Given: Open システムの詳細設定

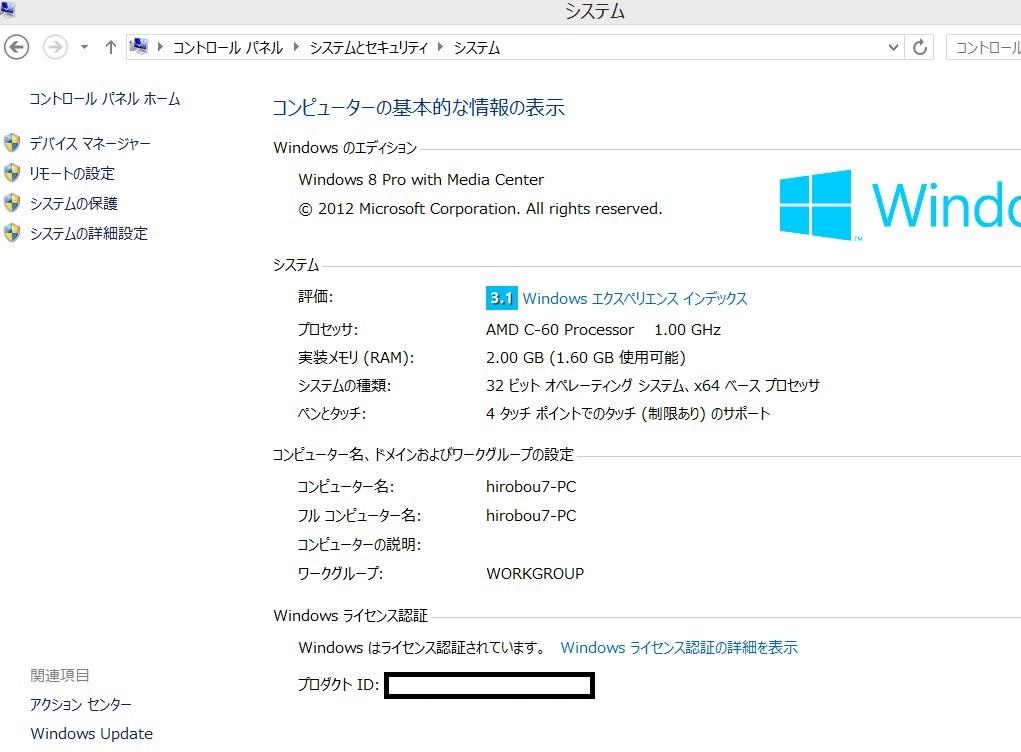Looking at the screenshot, I should pyautogui.click(x=89, y=233).
